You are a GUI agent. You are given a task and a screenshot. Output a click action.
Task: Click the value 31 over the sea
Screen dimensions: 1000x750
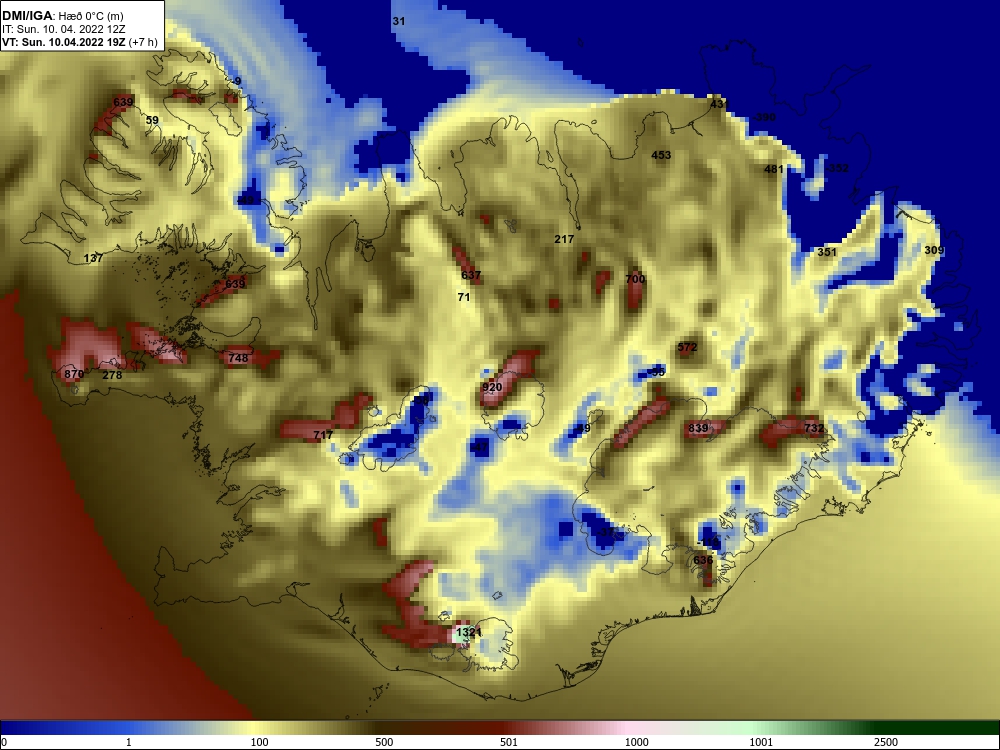tap(399, 21)
